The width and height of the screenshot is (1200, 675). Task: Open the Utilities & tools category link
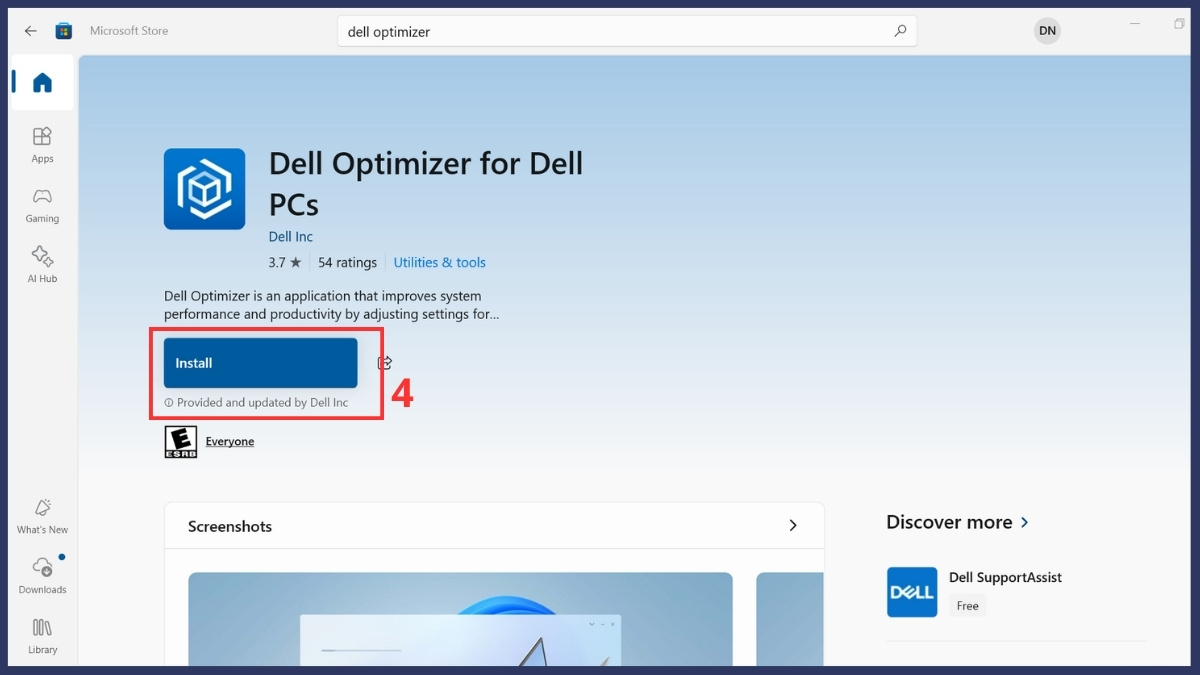tap(439, 263)
